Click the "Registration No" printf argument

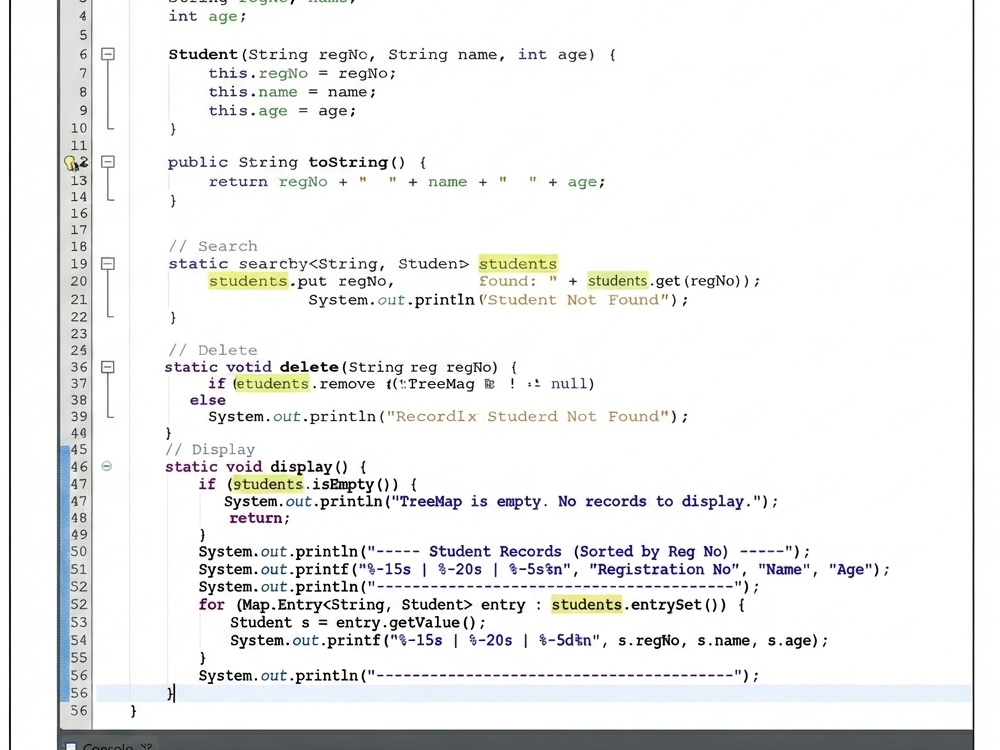coord(664,569)
